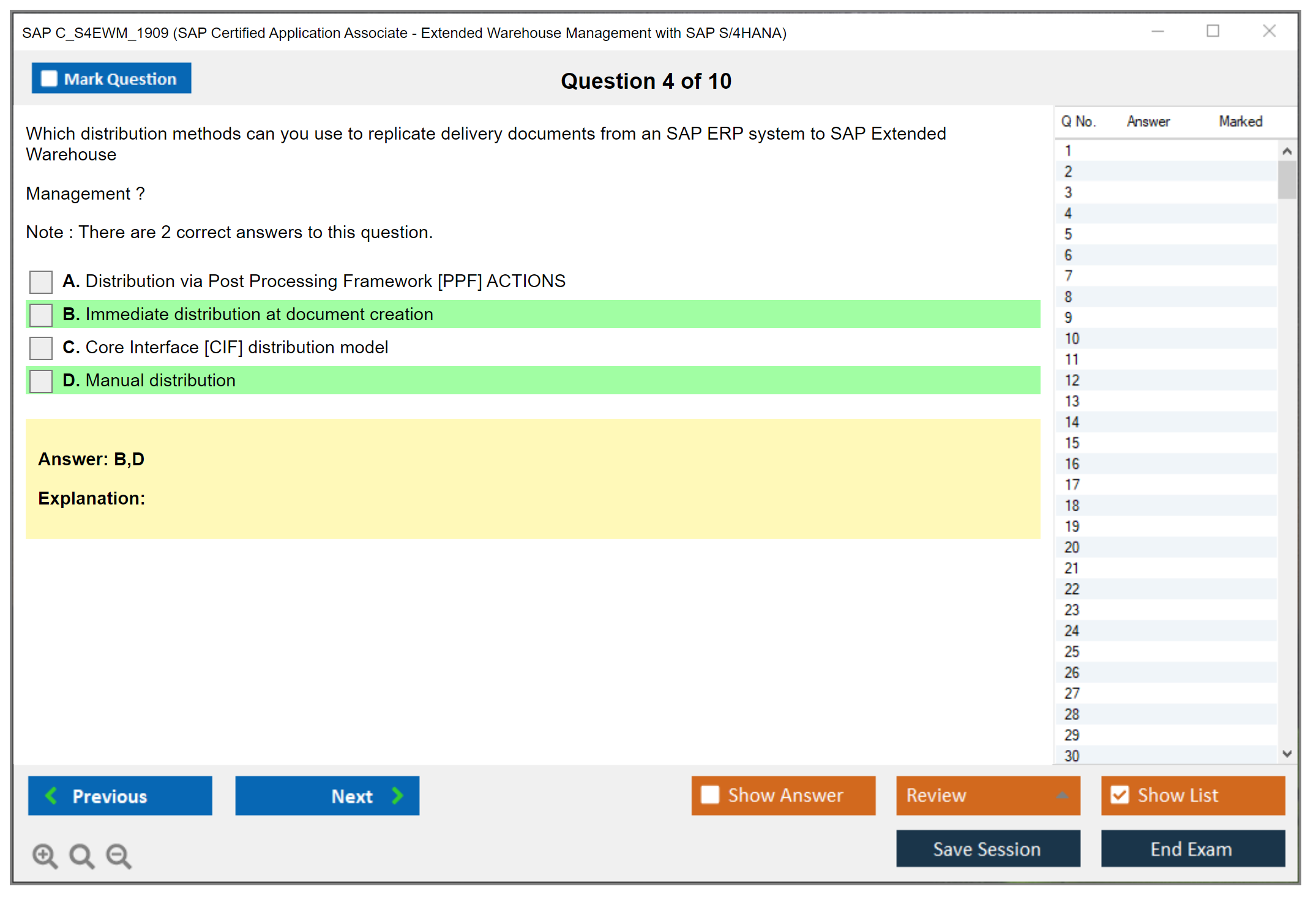Click the Marked column header
This screenshot has height=900, width=1316.
1240,121
